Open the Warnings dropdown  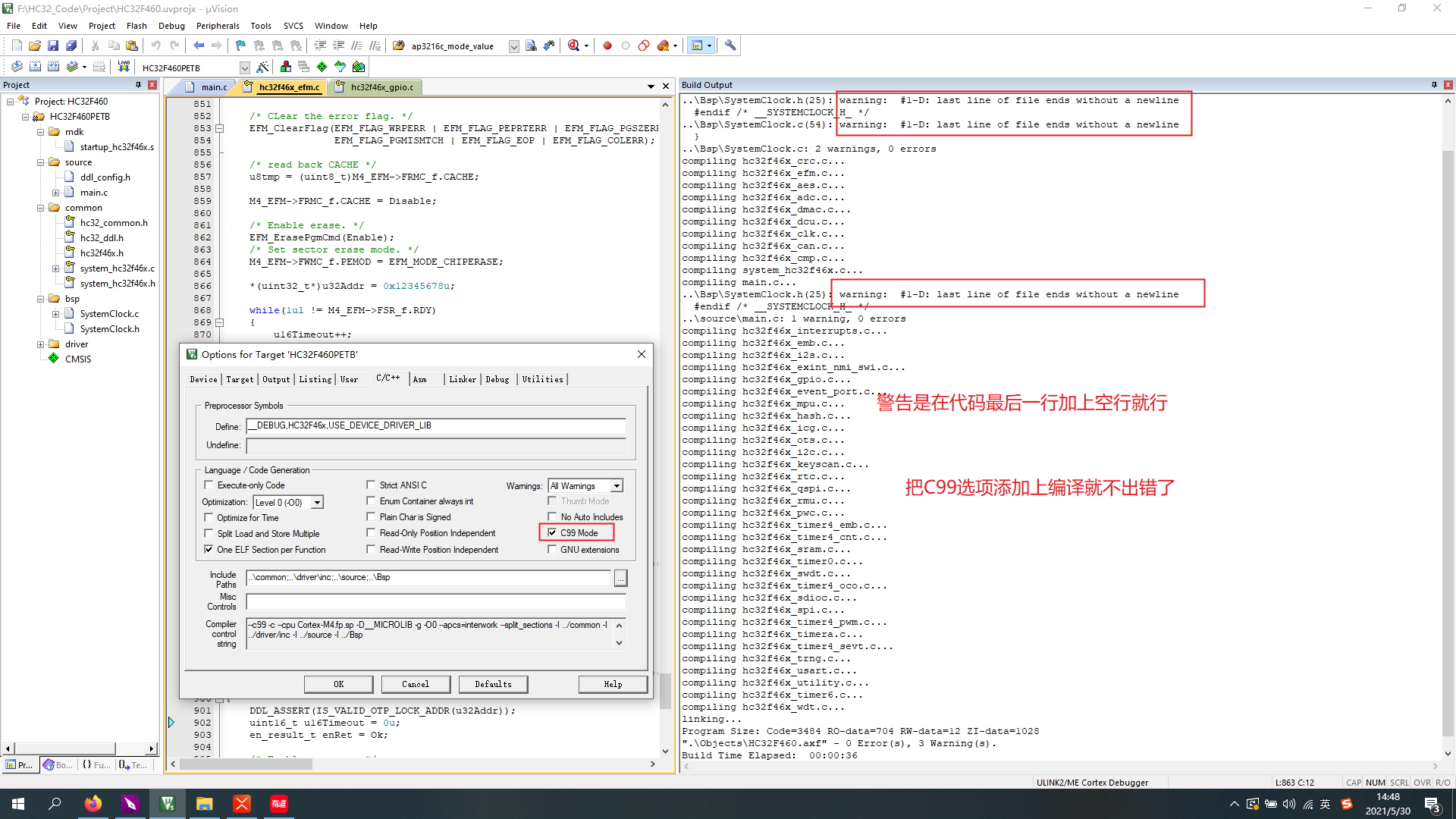click(x=617, y=486)
